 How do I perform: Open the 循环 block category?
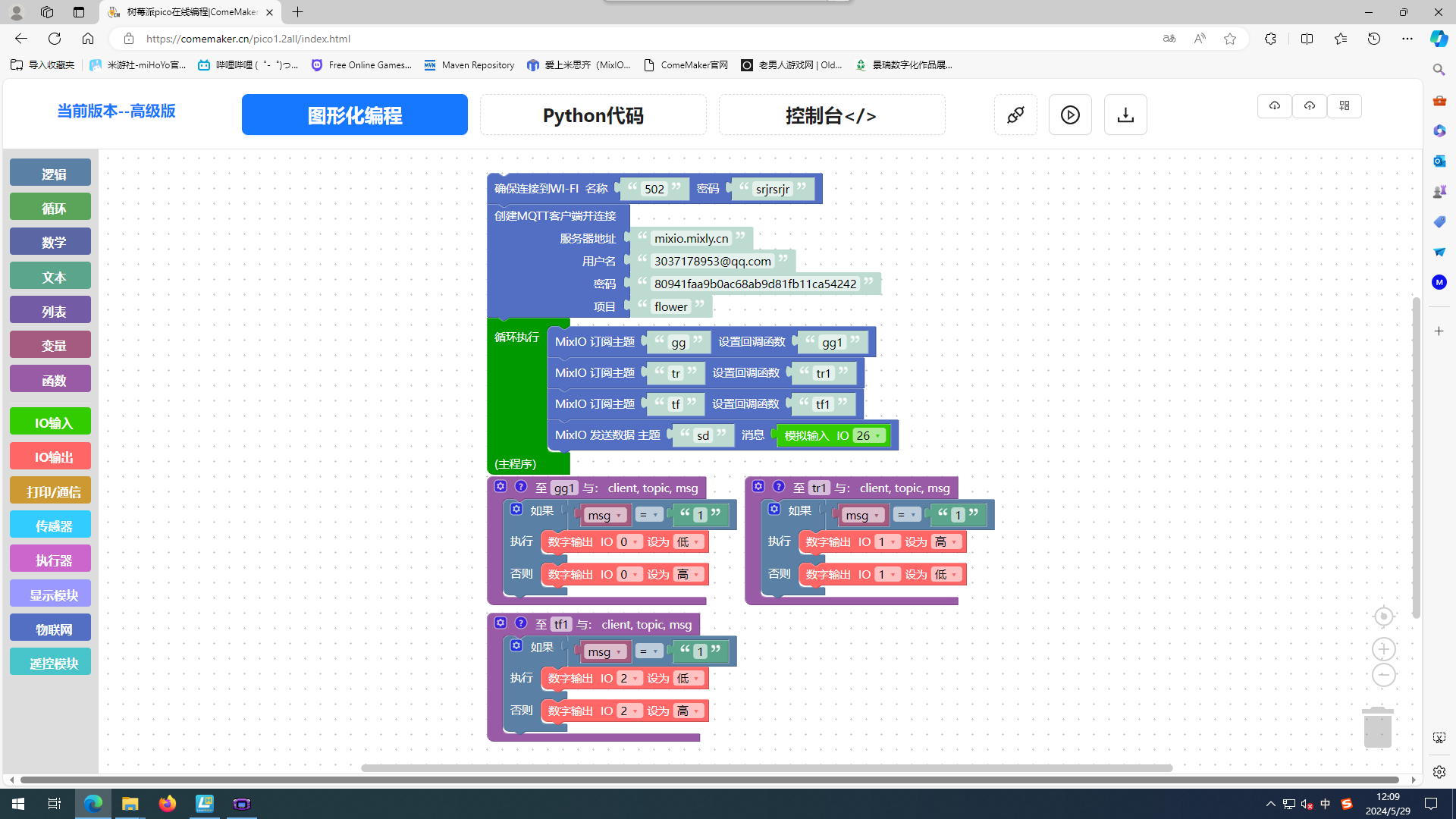click(50, 208)
